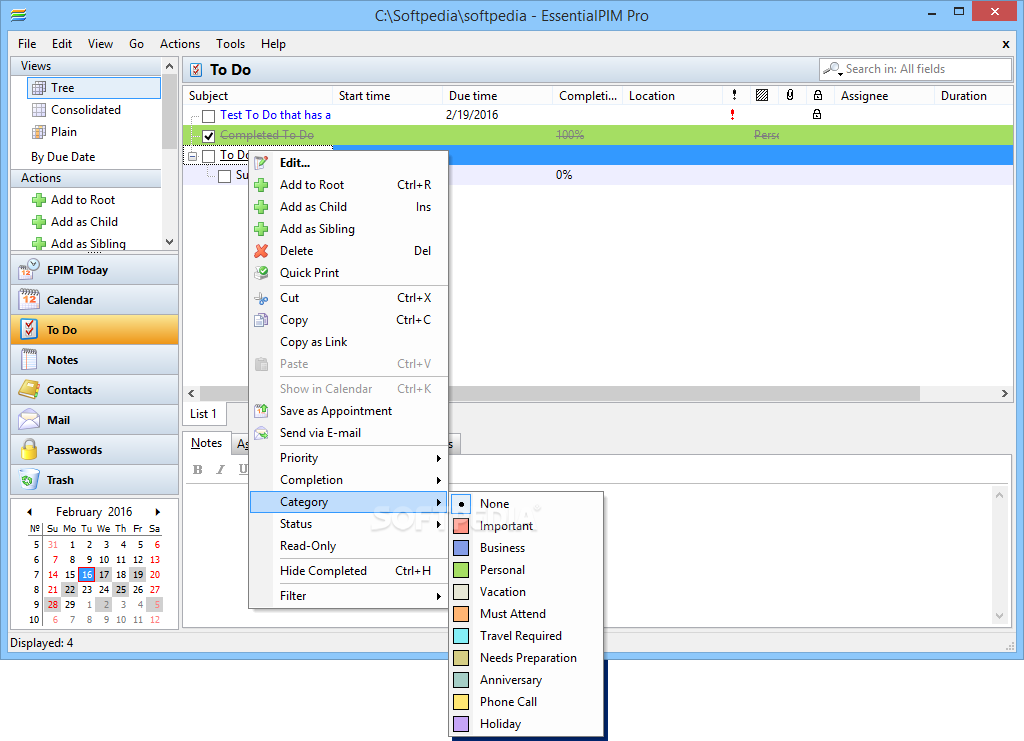Collapse the To Do tree node
This screenshot has height=741, width=1024.
click(x=192, y=156)
